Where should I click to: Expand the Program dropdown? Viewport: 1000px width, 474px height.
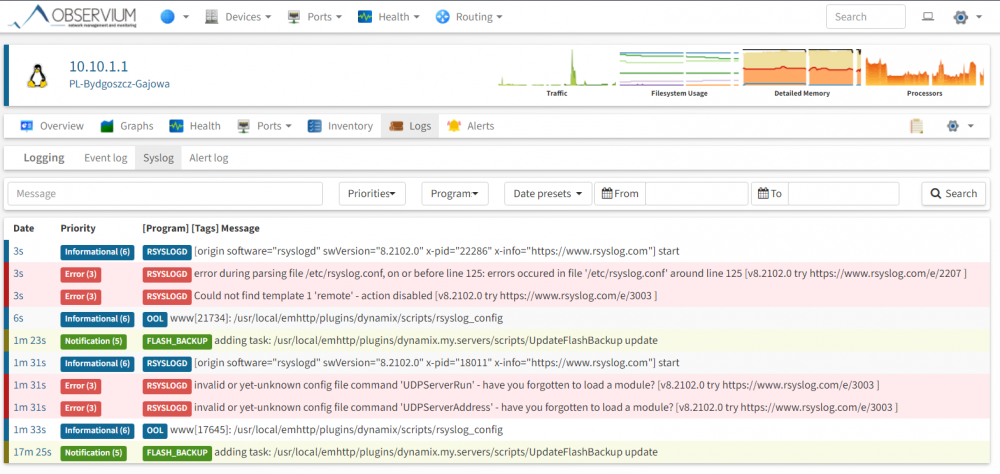point(455,193)
